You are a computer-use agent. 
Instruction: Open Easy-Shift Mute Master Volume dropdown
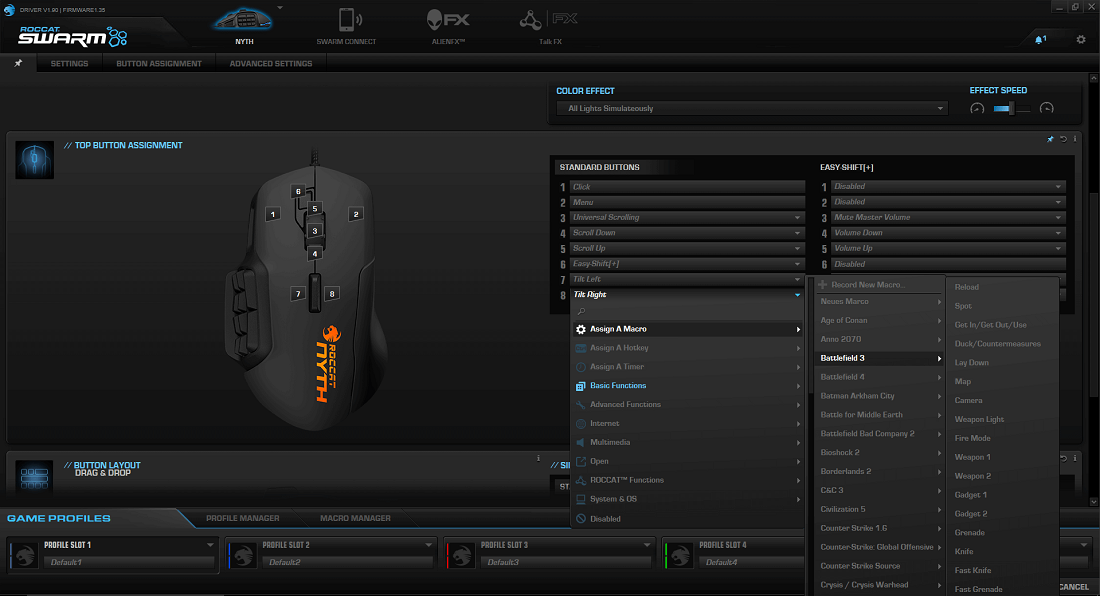(x=948, y=217)
